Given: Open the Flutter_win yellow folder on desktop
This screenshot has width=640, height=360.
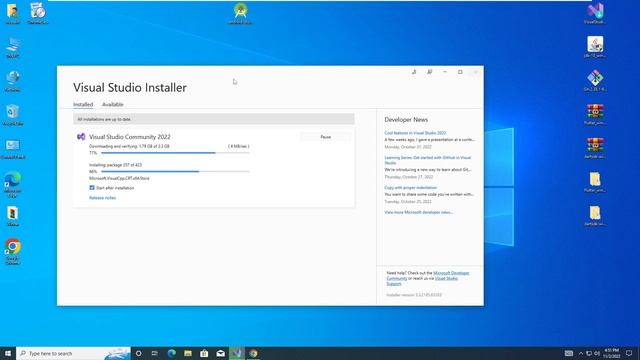Looking at the screenshot, I should (x=595, y=182).
